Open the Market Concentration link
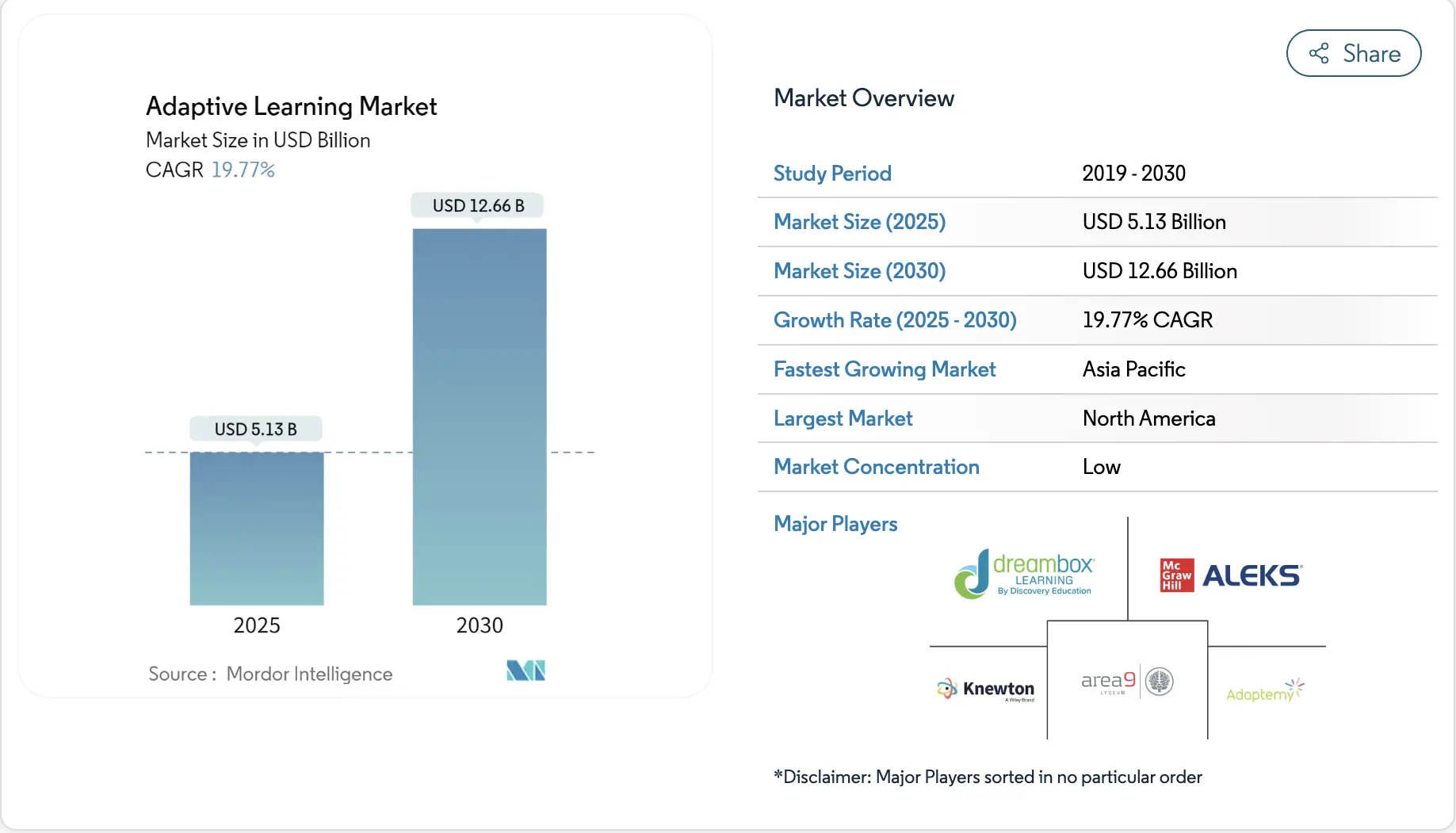This screenshot has height=833, width=1456. (876, 467)
